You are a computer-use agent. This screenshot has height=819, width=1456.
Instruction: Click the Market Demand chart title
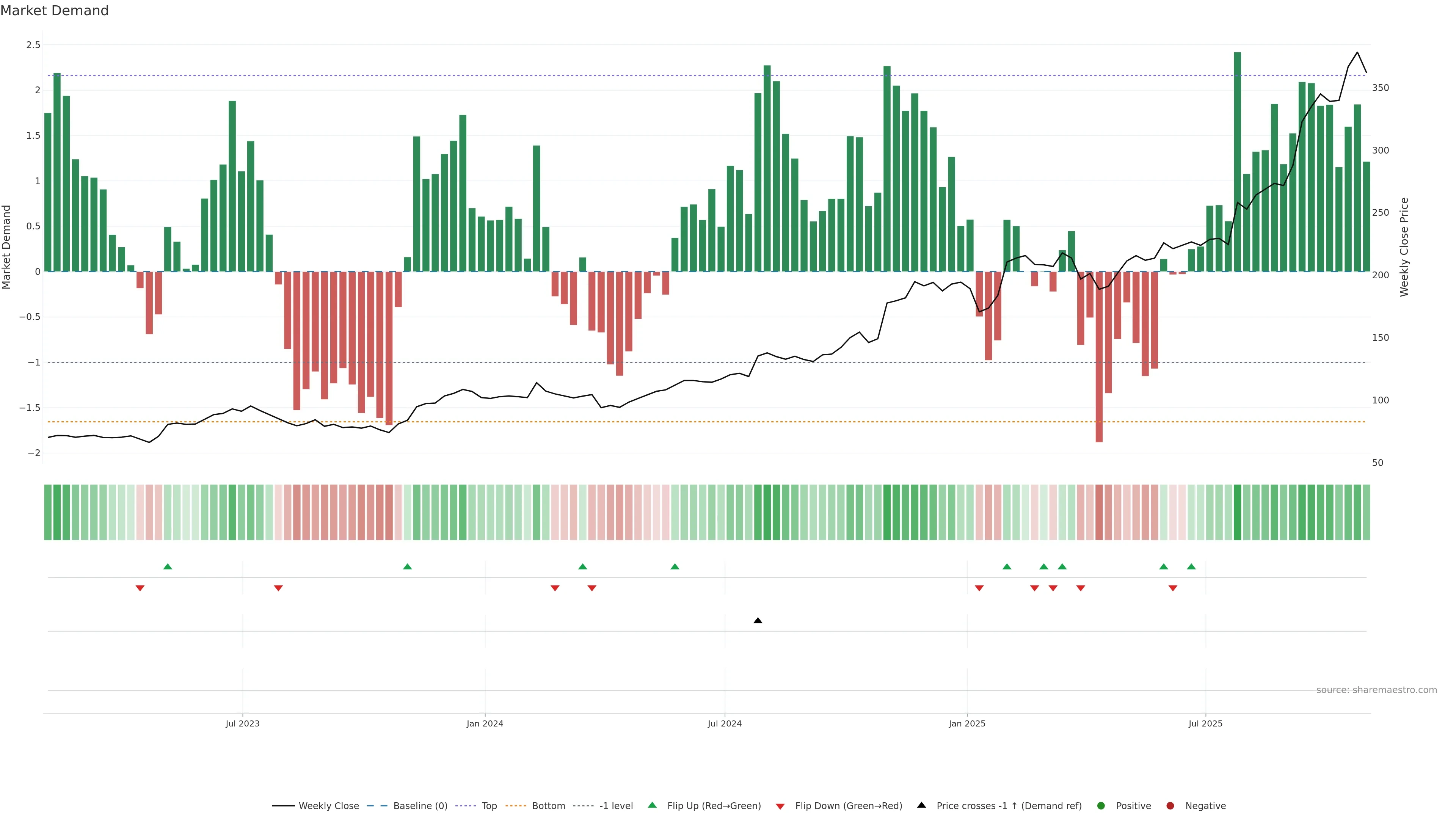[54, 11]
